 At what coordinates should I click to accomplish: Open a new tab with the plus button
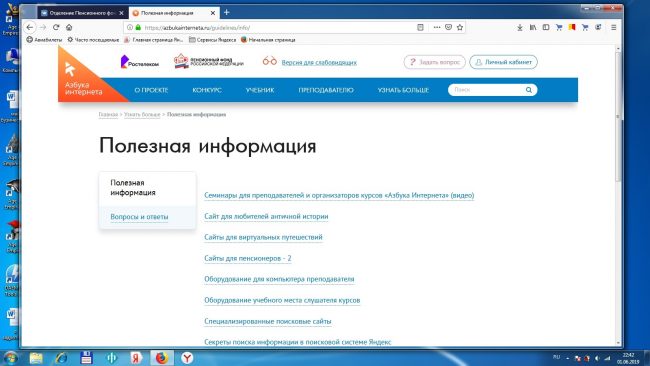pos(226,12)
